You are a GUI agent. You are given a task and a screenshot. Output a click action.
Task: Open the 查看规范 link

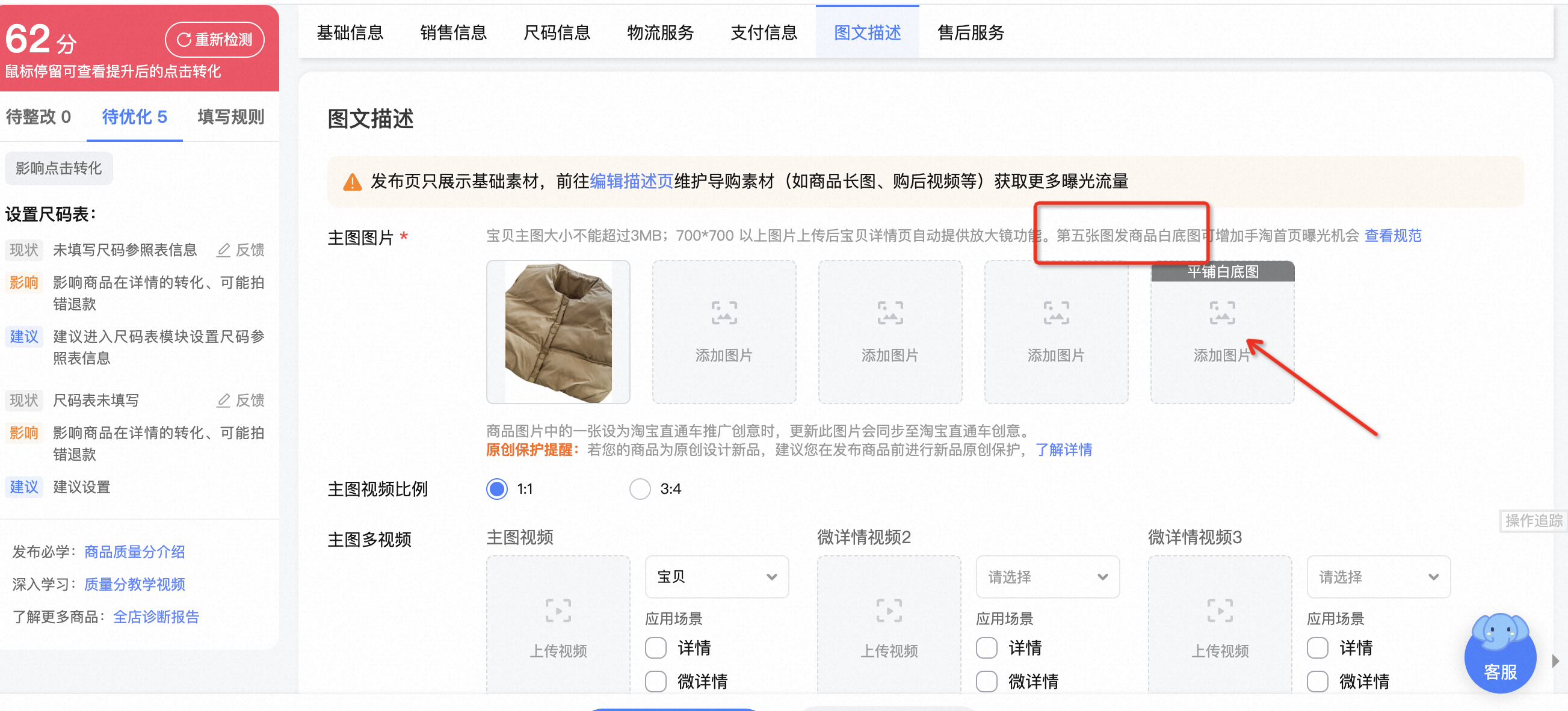1394,236
